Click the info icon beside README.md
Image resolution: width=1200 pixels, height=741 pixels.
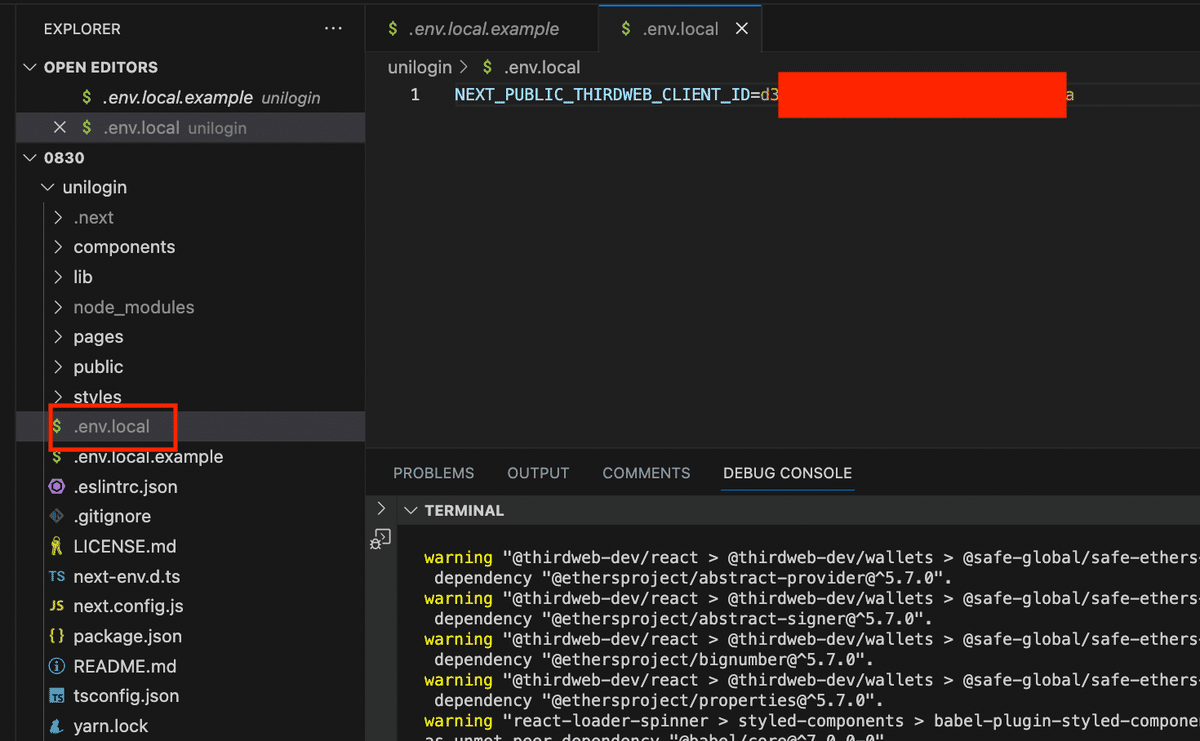[56, 667]
